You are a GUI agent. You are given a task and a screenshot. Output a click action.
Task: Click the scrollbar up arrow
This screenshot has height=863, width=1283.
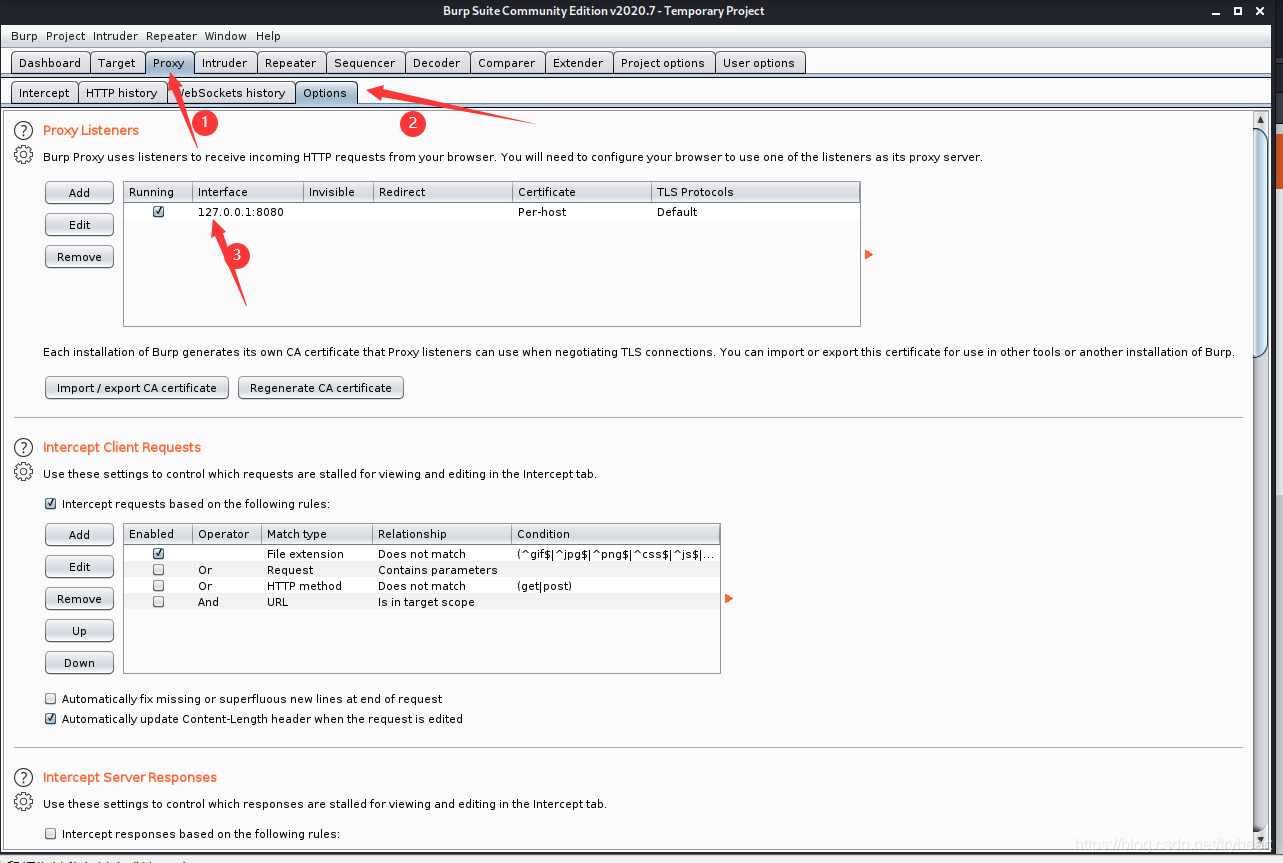point(1261,120)
